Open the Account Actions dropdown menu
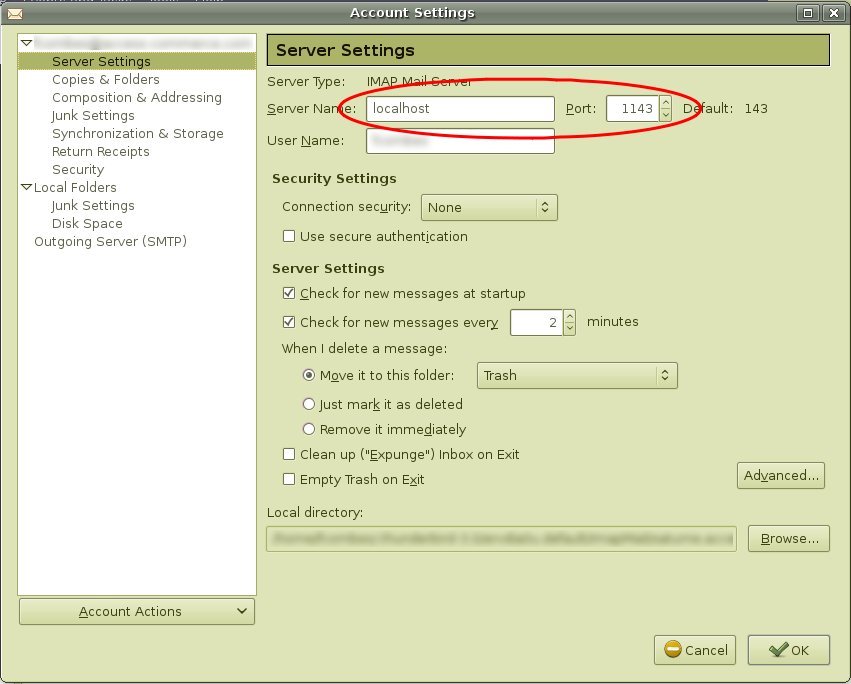This screenshot has height=684, width=851. click(137, 611)
